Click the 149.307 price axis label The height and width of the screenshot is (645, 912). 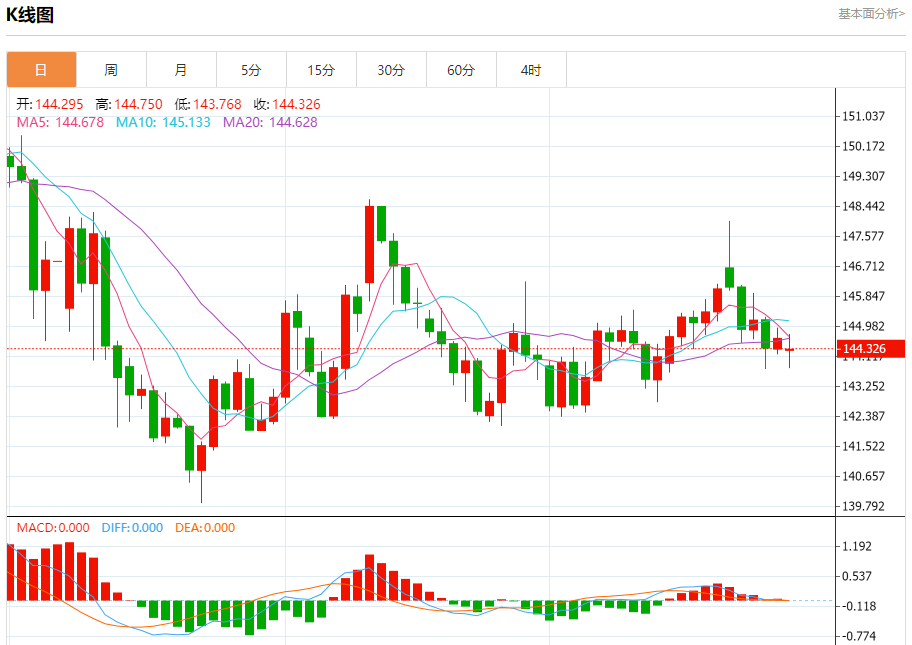tap(863, 176)
